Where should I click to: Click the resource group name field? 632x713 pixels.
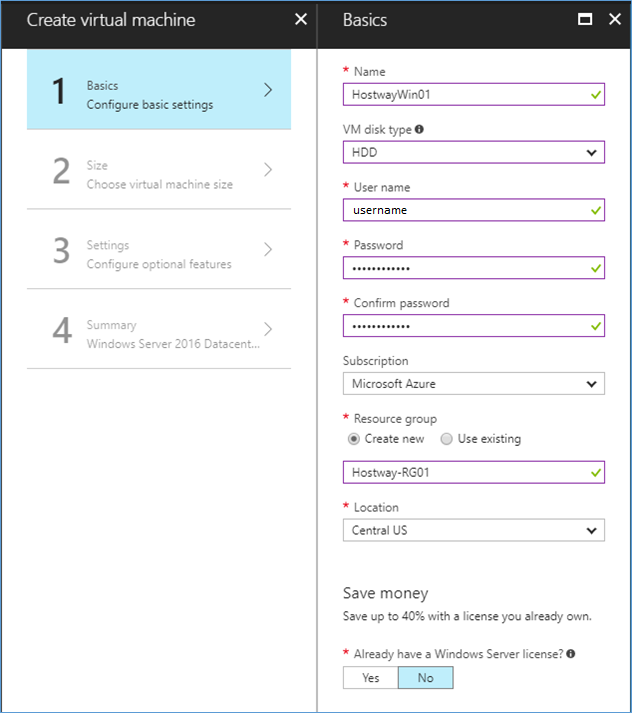tap(474, 472)
